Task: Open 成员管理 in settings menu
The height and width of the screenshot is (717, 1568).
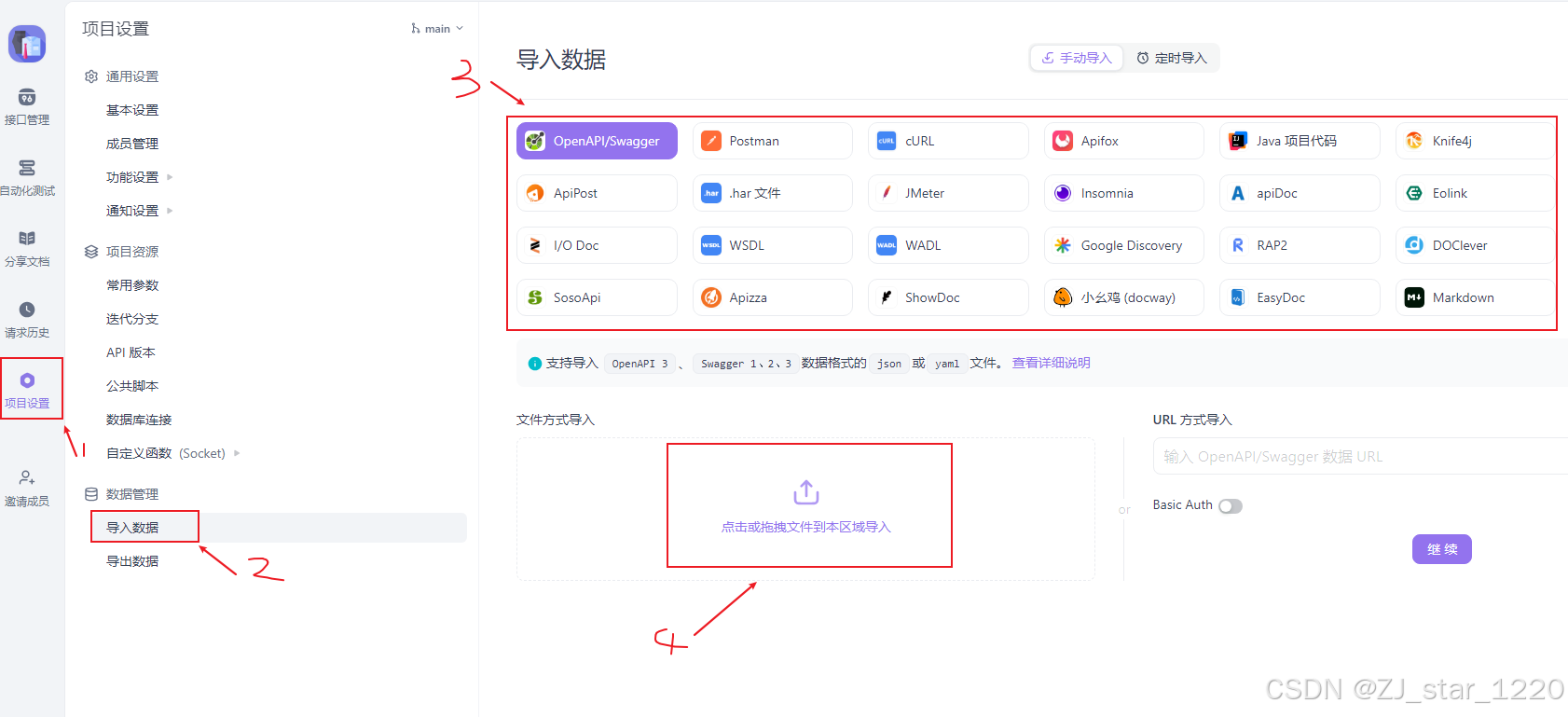Action: [132, 144]
